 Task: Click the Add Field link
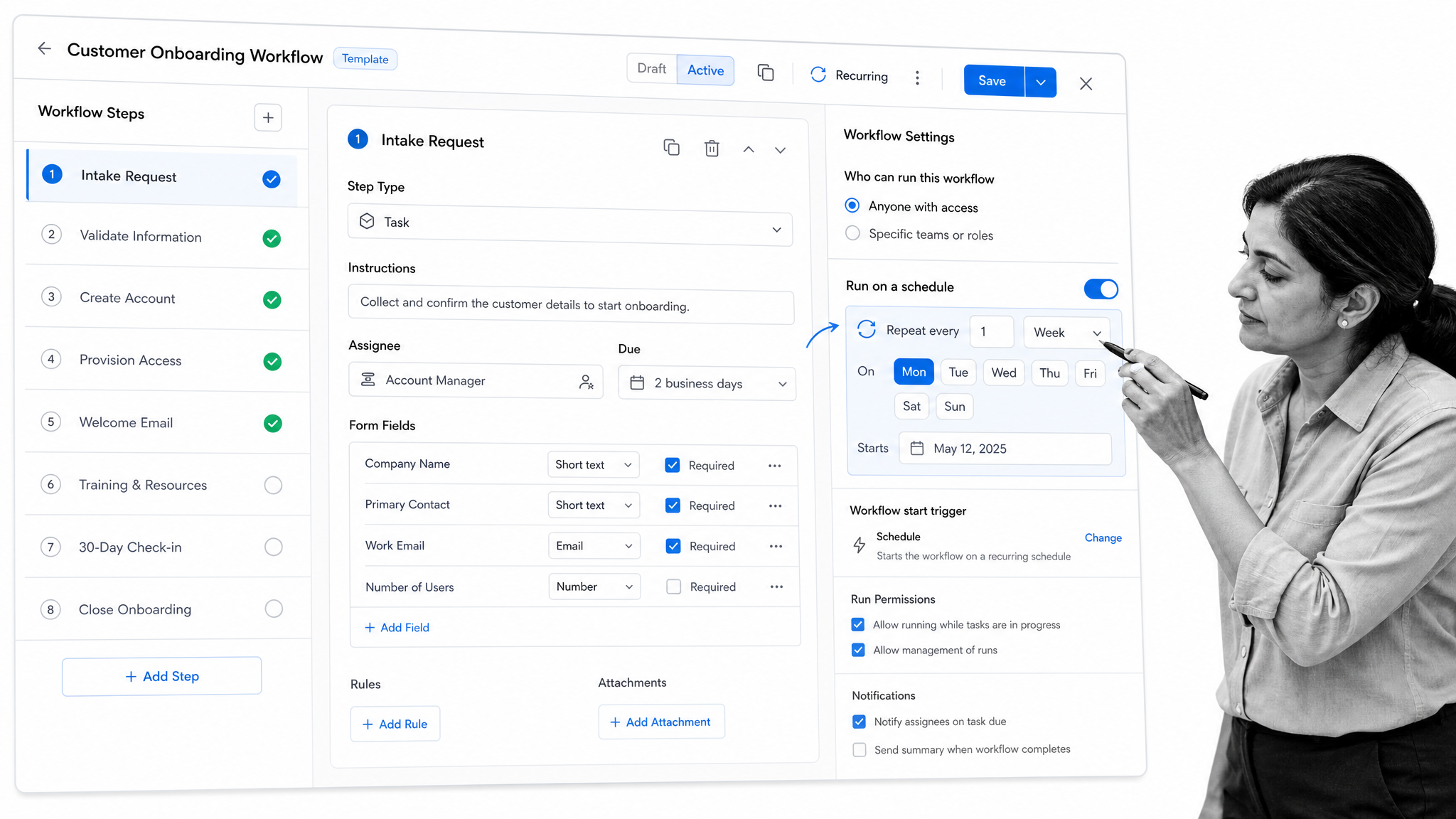click(397, 628)
